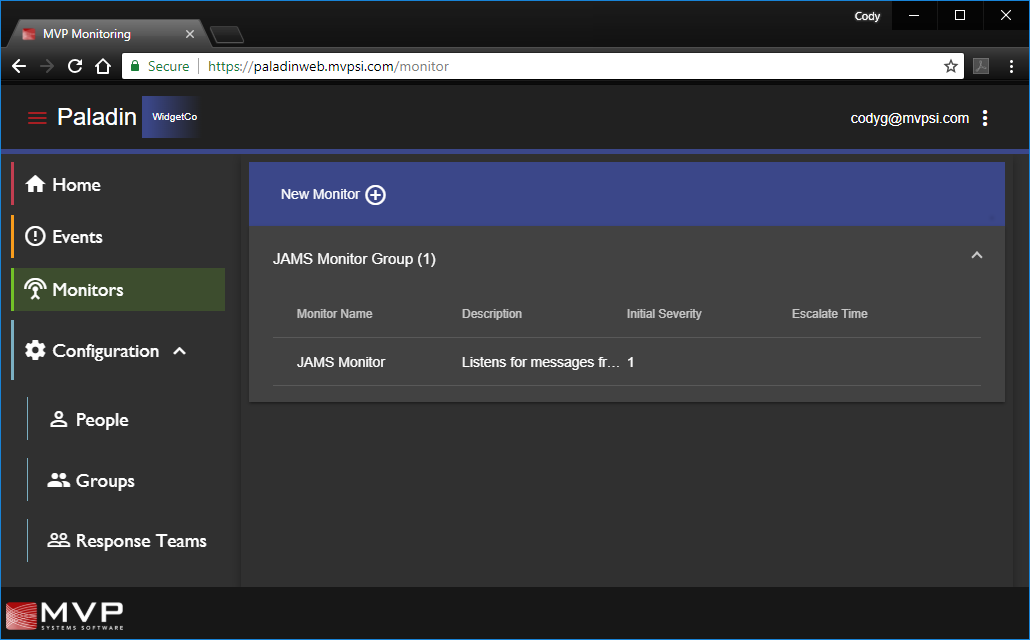This screenshot has height=640, width=1030.
Task: Select the JAMS Monitor row
Action: click(x=341, y=362)
